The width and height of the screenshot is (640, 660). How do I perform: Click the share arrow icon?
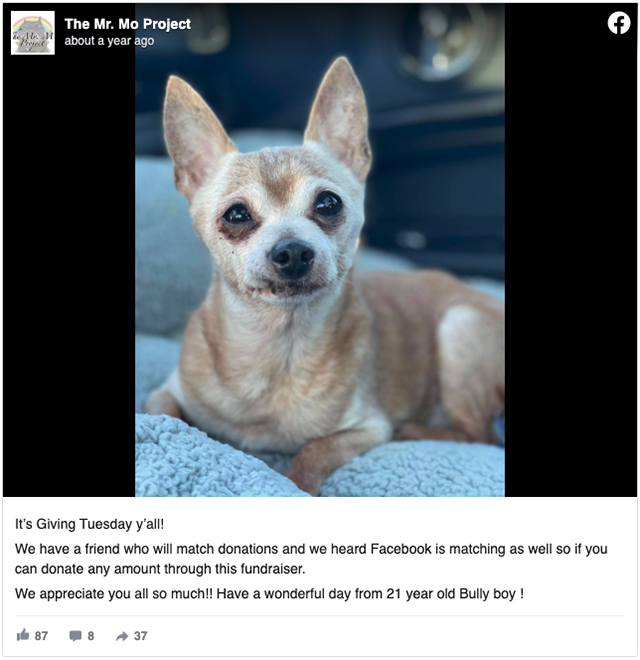(x=122, y=636)
